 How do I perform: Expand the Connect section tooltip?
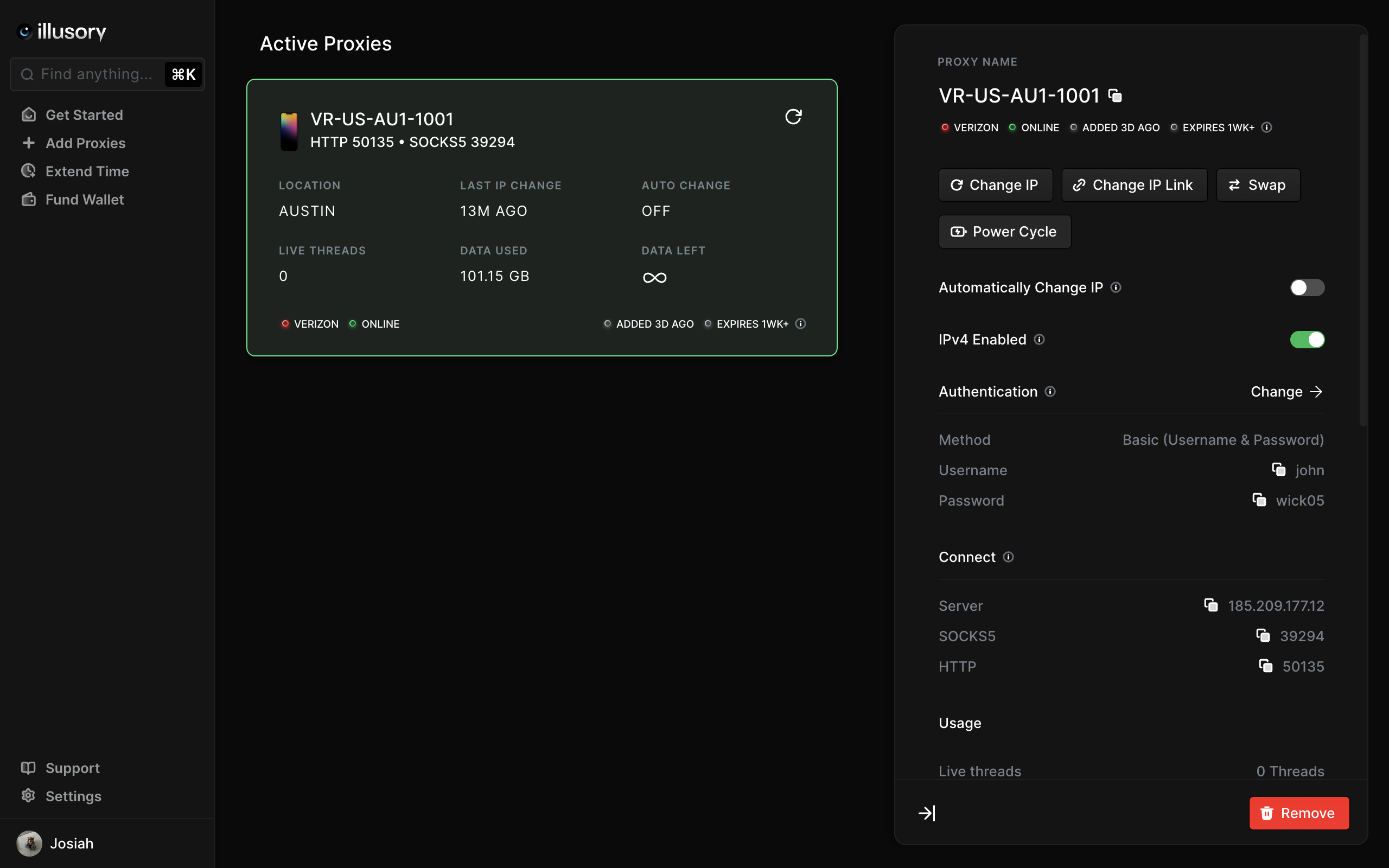(1009, 557)
